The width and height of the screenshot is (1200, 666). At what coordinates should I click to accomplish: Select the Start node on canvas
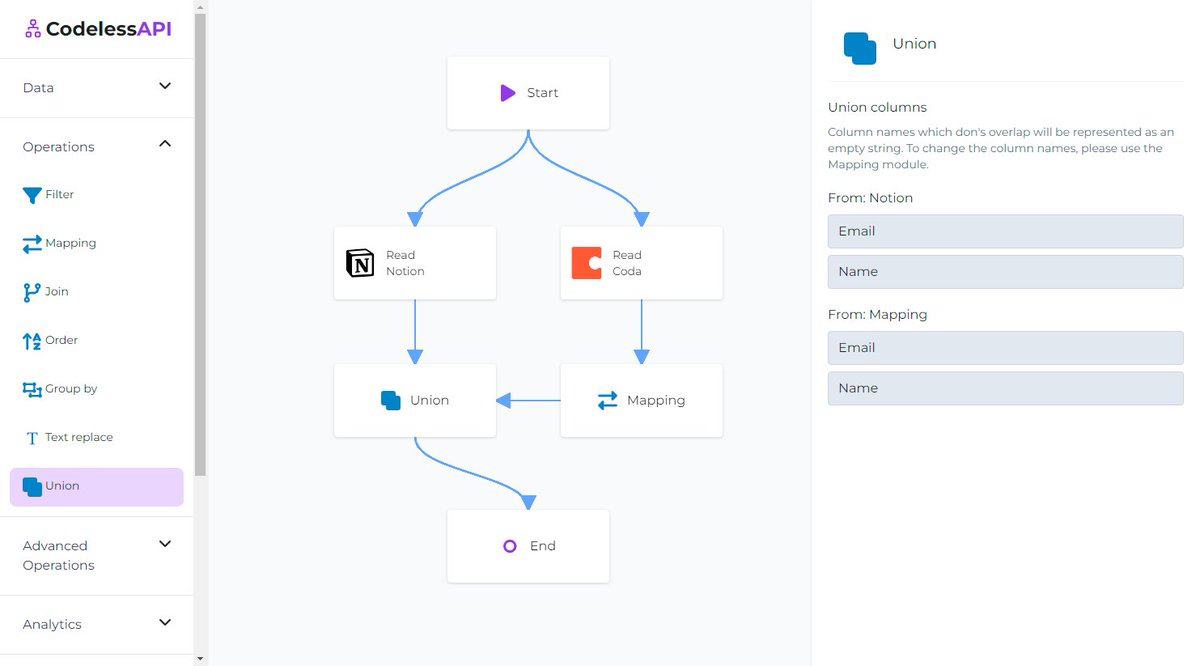point(528,93)
